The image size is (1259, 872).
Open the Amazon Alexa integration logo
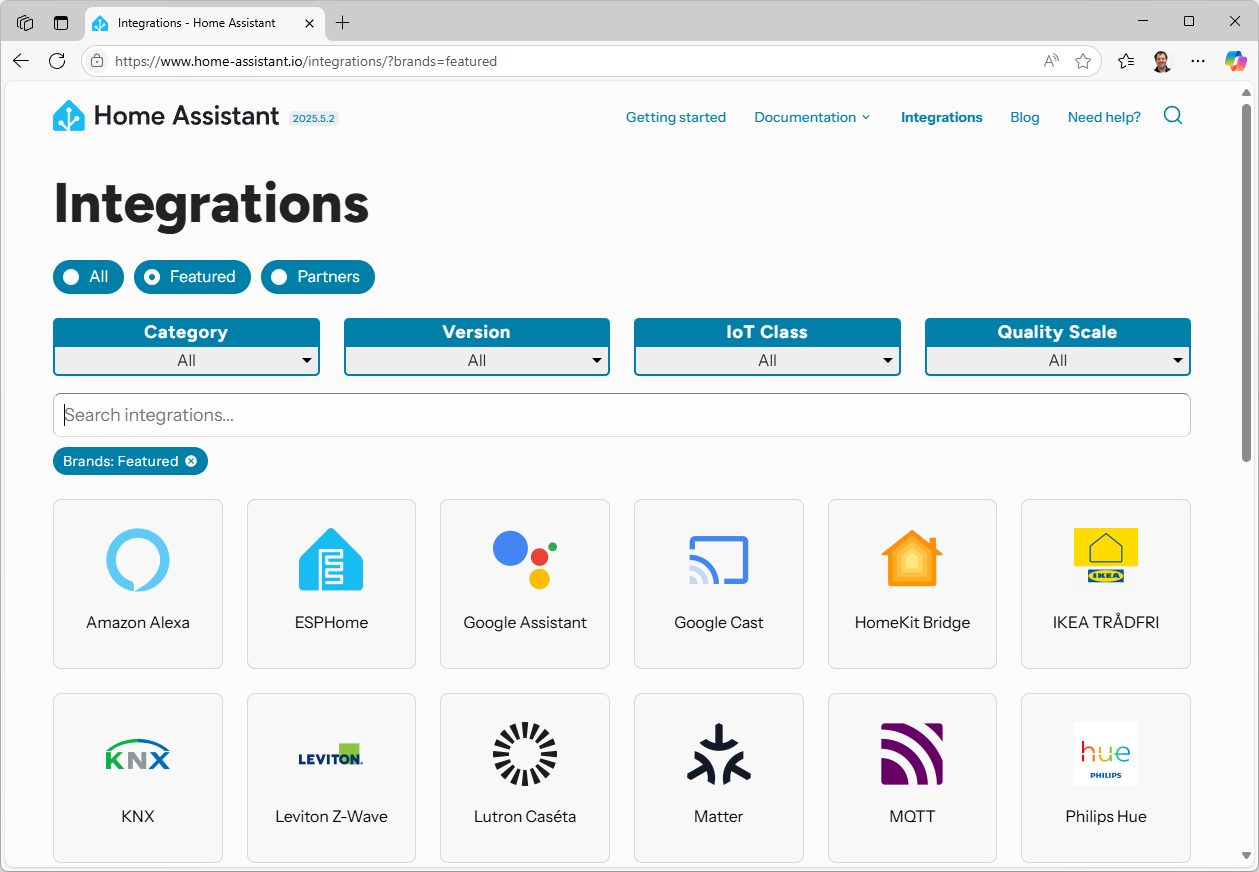tap(138, 560)
